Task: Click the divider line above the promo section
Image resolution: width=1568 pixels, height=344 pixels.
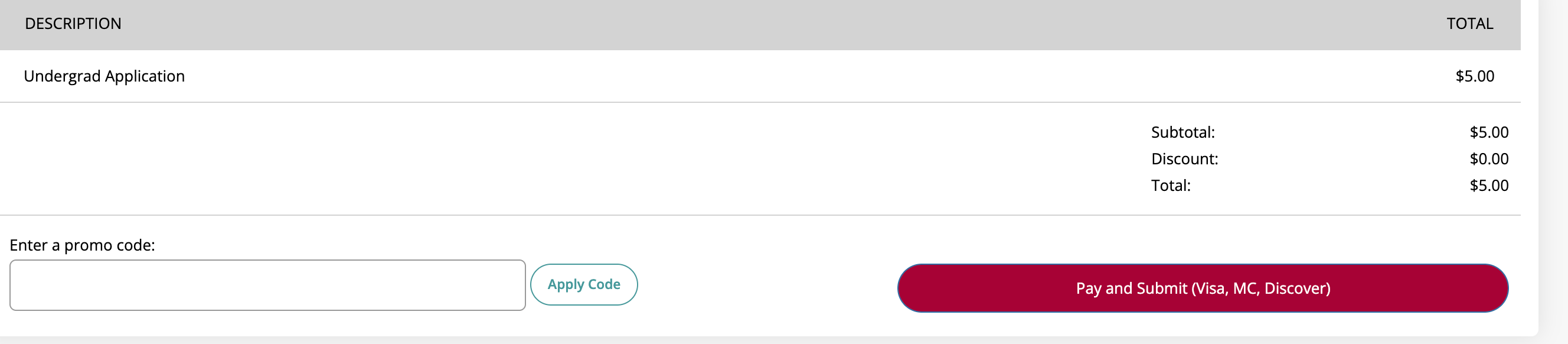Action: [x=730, y=215]
